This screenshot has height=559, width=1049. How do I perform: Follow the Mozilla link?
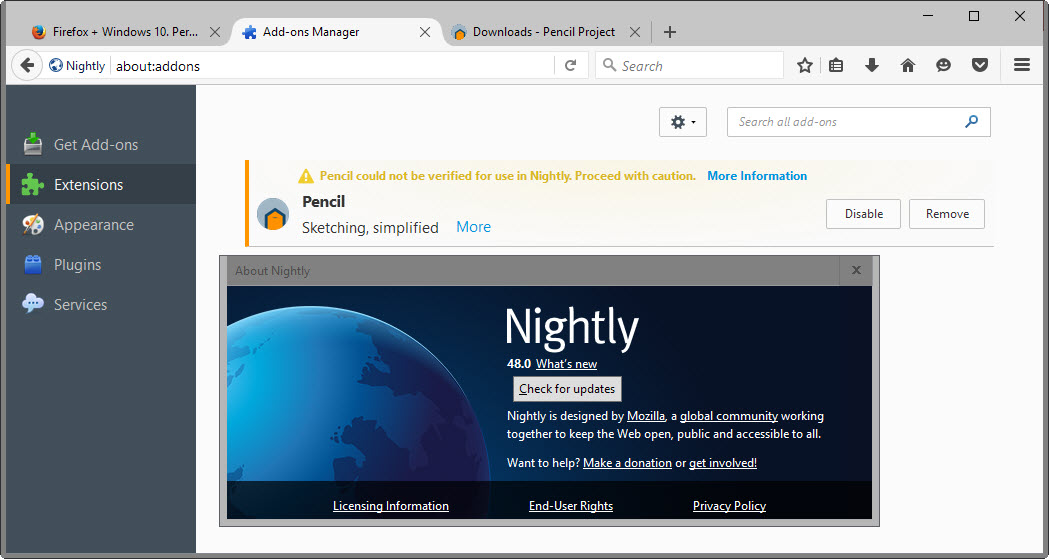[x=646, y=416]
